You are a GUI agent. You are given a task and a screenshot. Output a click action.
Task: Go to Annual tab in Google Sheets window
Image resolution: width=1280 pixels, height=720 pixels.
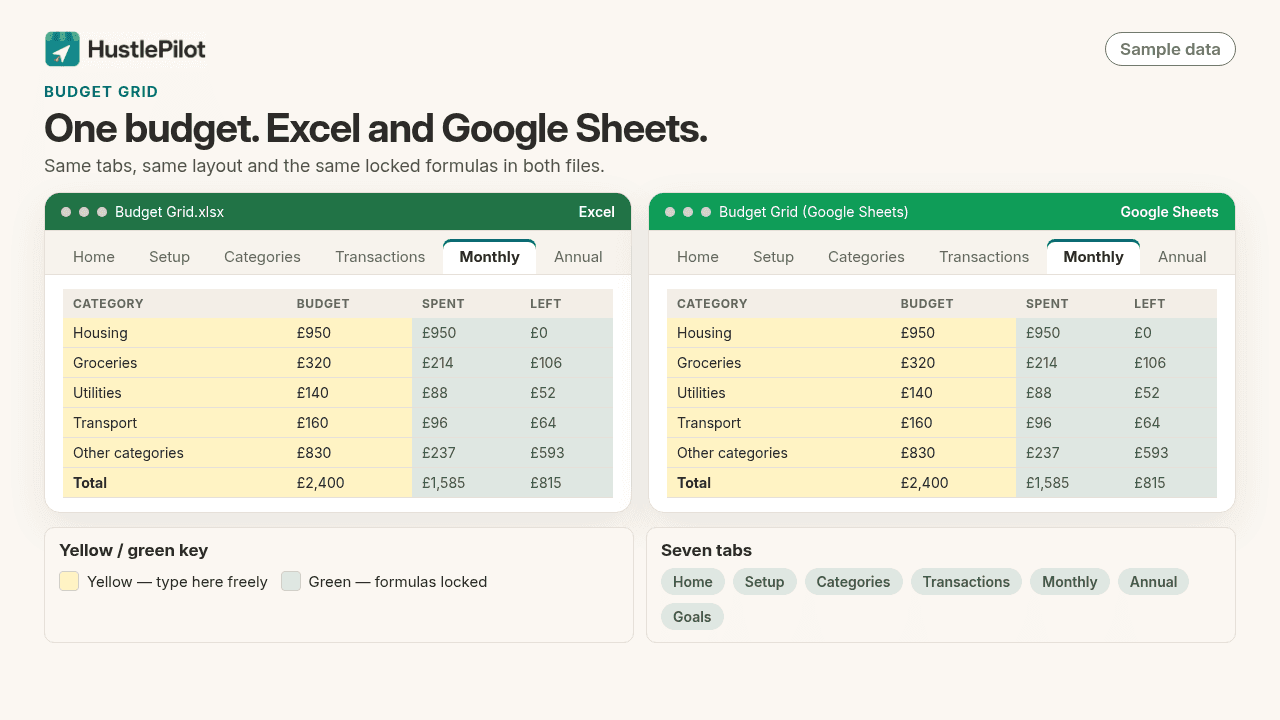(x=1182, y=257)
